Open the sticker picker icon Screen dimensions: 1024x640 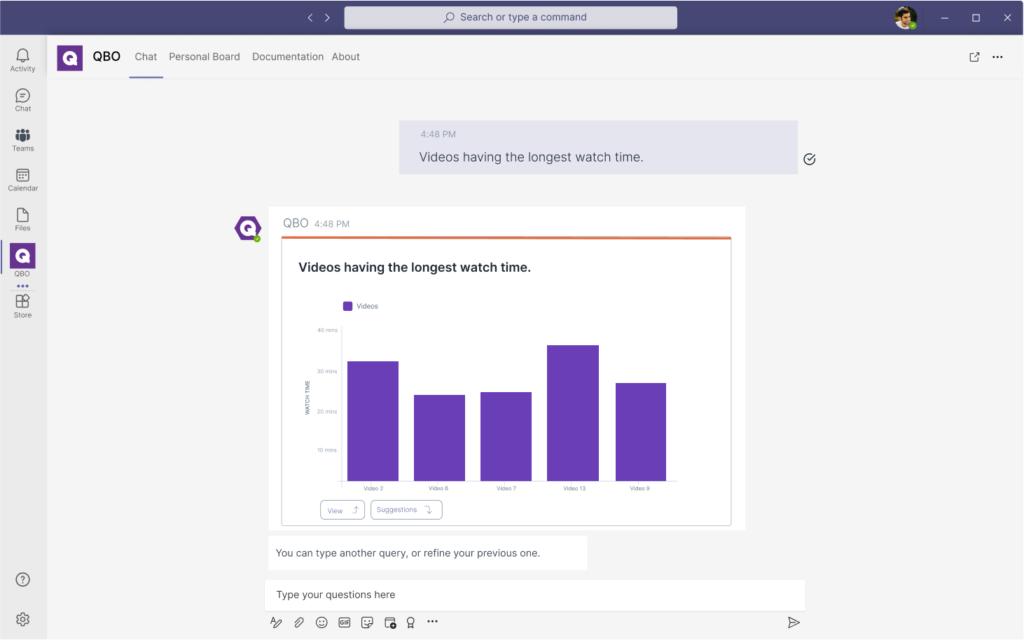coord(367,622)
